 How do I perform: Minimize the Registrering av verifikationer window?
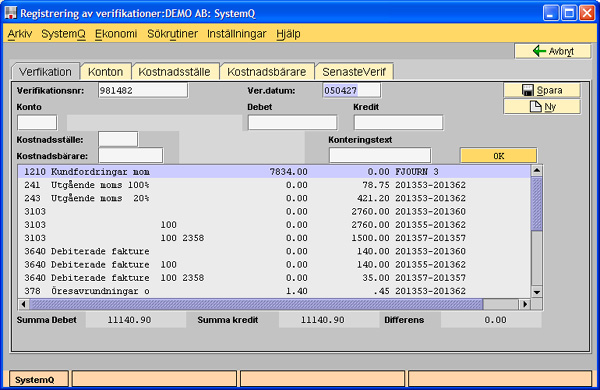pos(551,13)
